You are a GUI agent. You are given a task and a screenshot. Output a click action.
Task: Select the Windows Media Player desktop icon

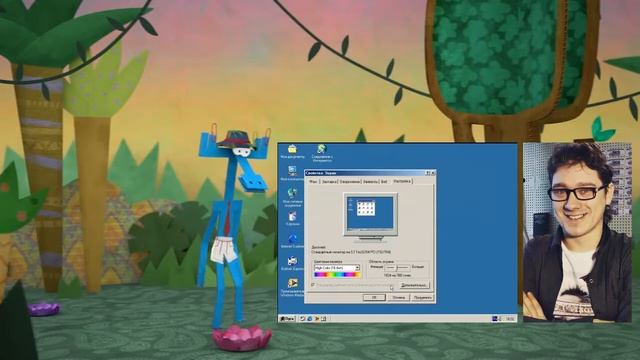(292, 287)
